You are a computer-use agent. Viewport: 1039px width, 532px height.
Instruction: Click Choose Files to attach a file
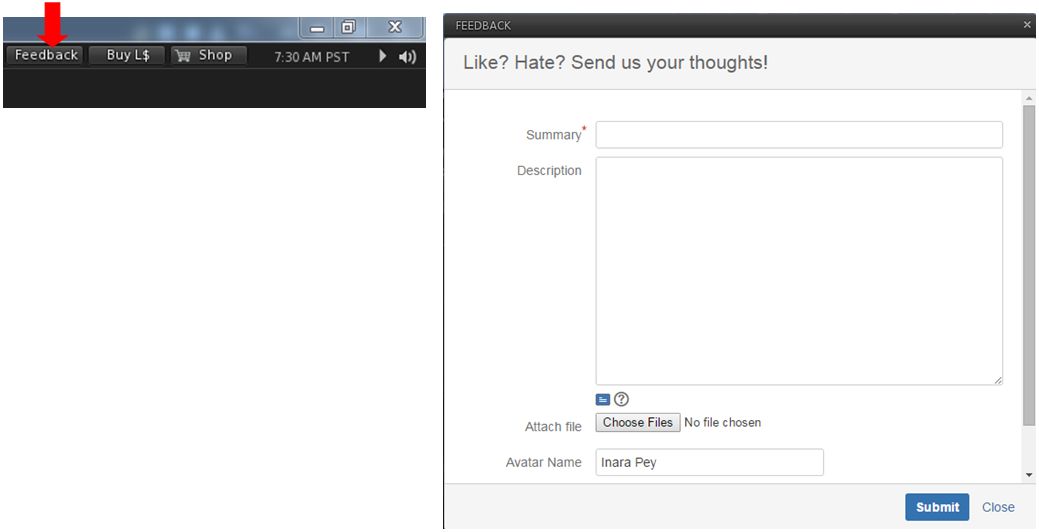(x=637, y=423)
